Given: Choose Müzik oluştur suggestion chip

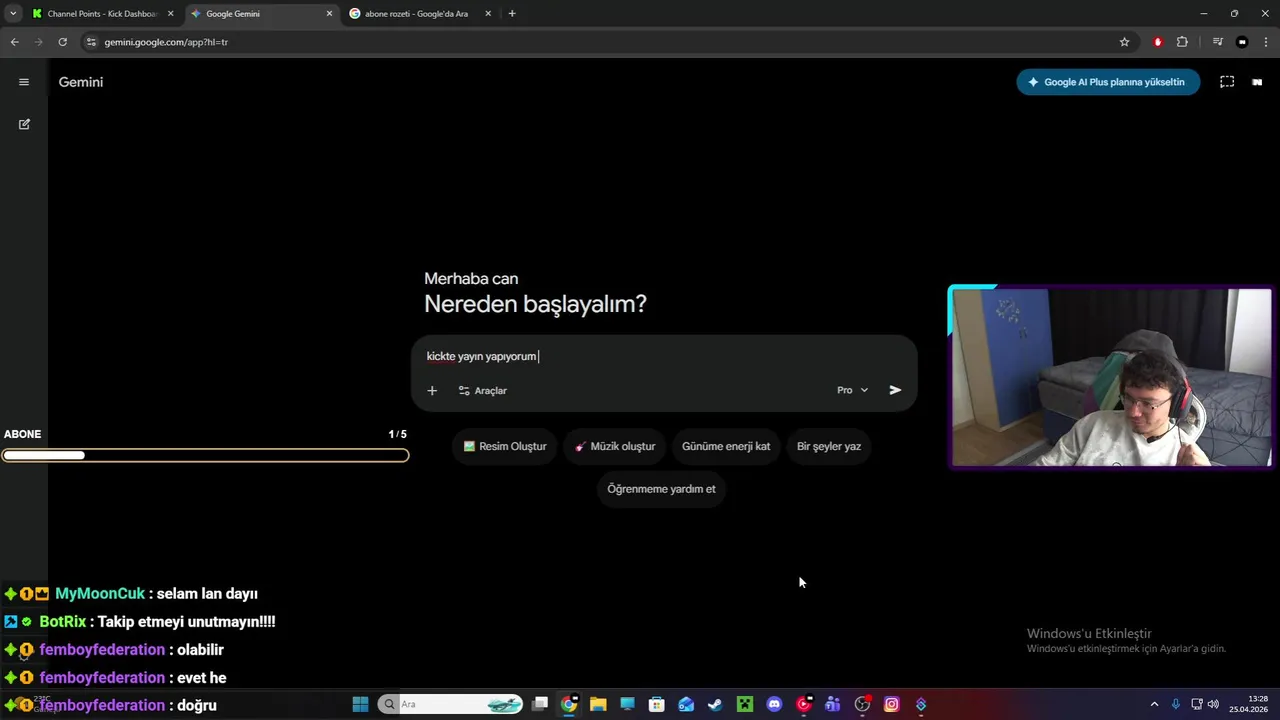Looking at the screenshot, I should 615,446.
